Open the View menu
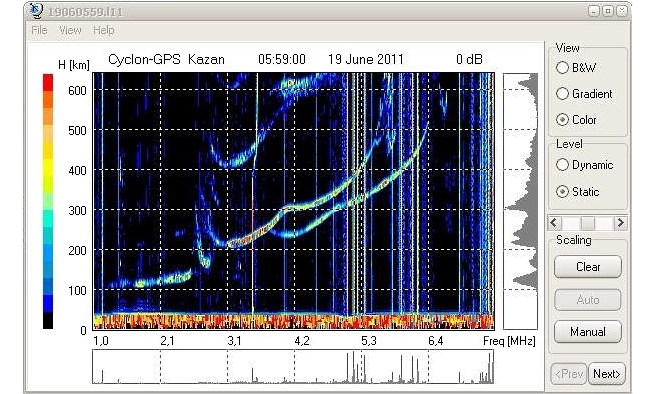 [x=70, y=30]
